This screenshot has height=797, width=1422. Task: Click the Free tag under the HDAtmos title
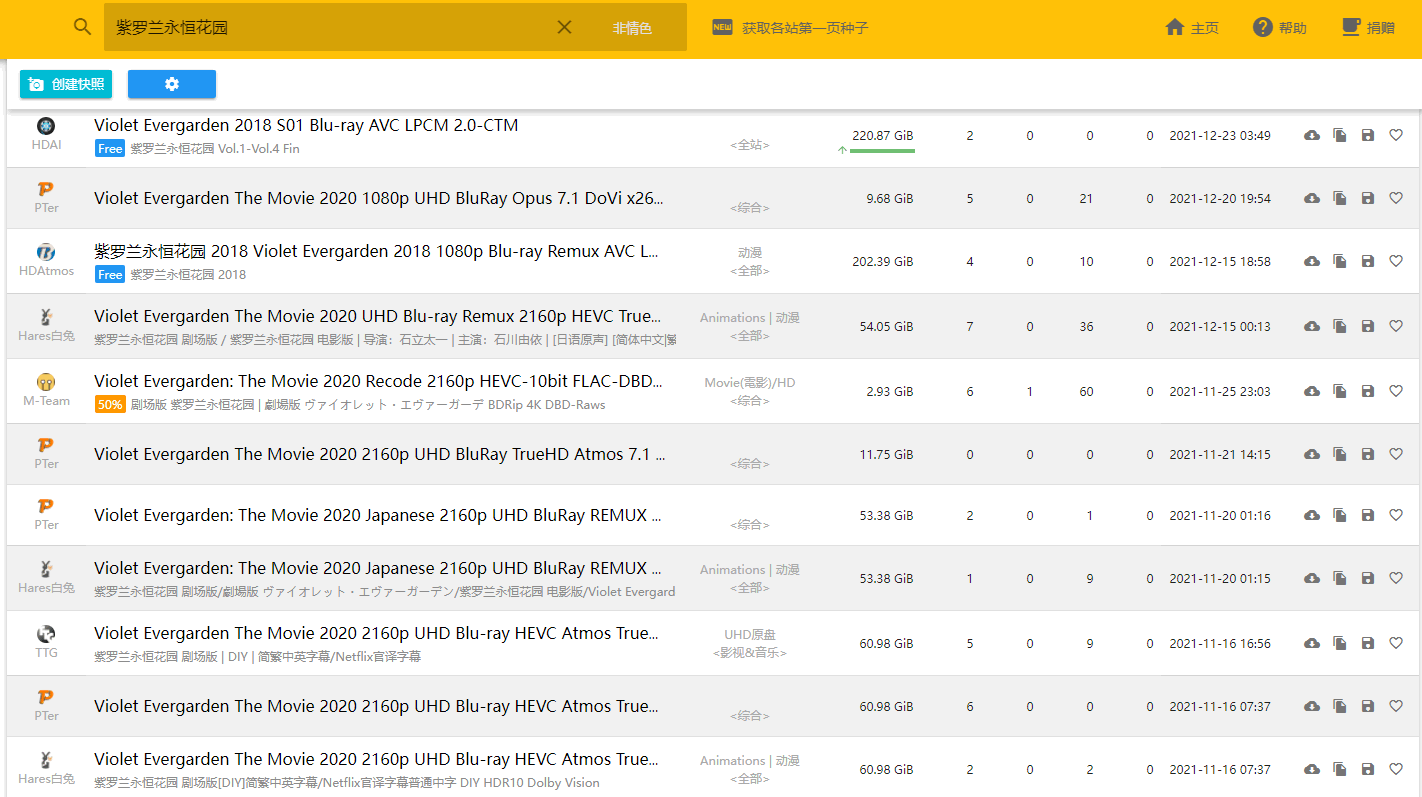click(x=110, y=274)
